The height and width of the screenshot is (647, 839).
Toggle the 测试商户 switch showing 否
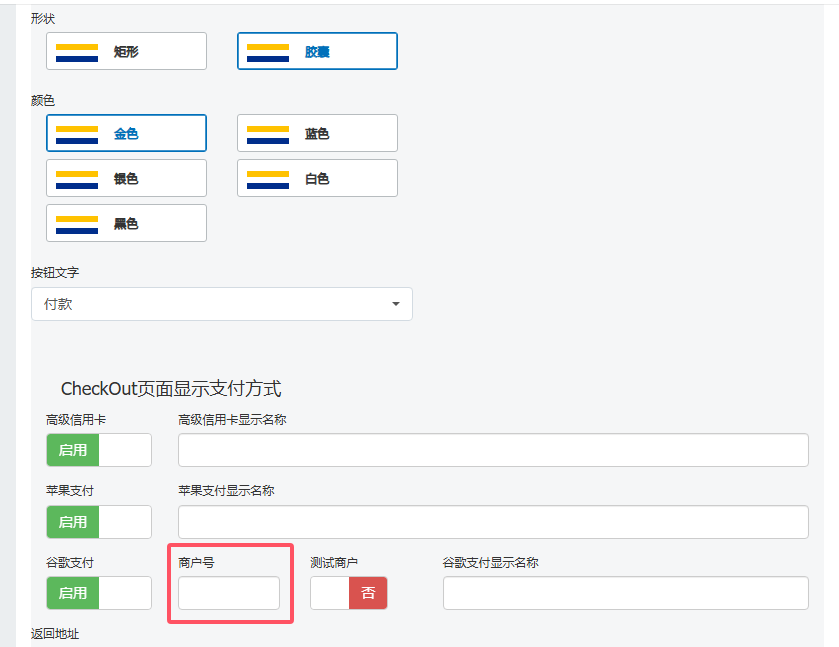pos(349,593)
